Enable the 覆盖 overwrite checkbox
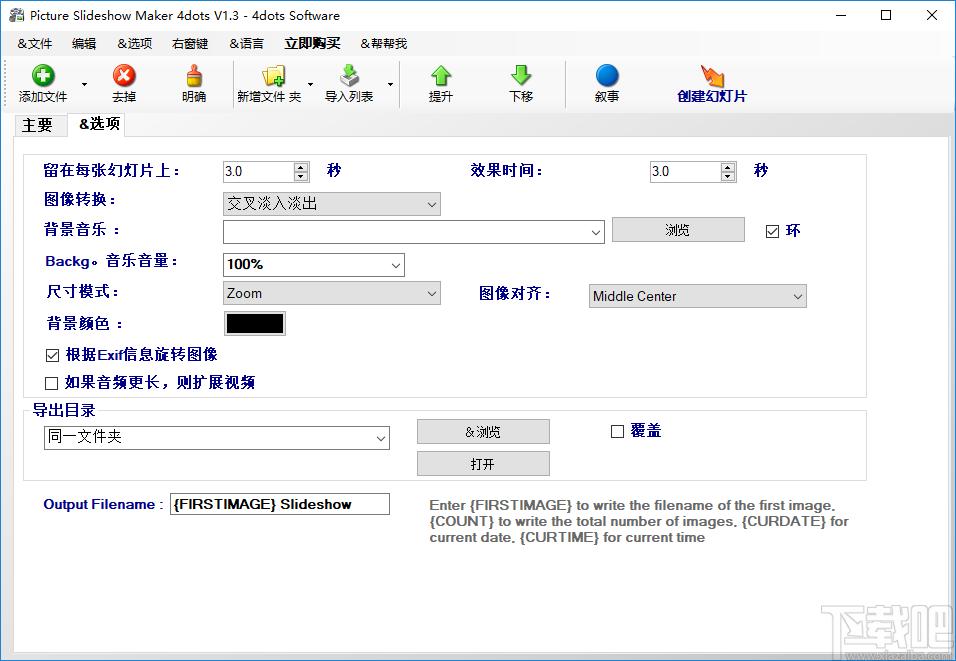The width and height of the screenshot is (956, 661). coord(617,431)
